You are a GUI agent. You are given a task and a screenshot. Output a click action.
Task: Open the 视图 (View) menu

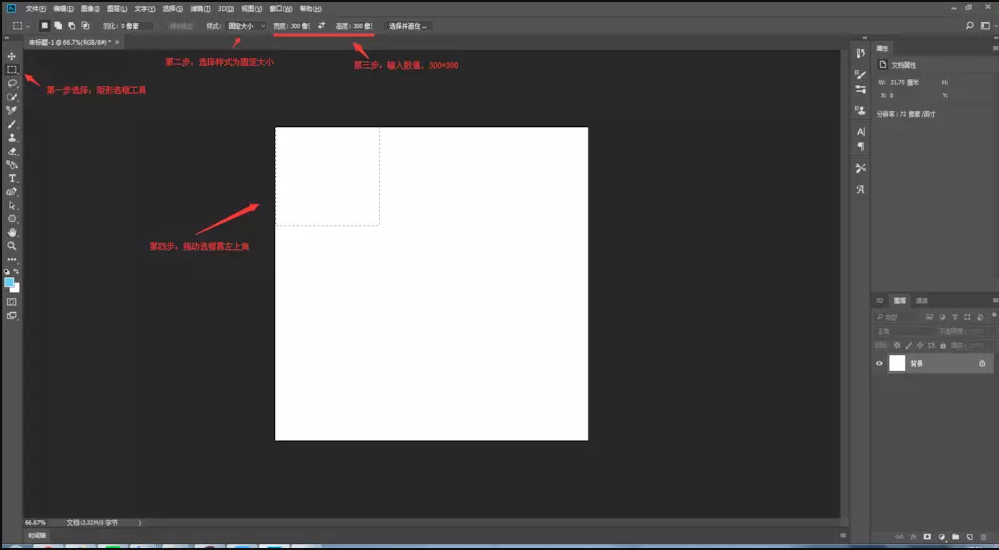252,9
